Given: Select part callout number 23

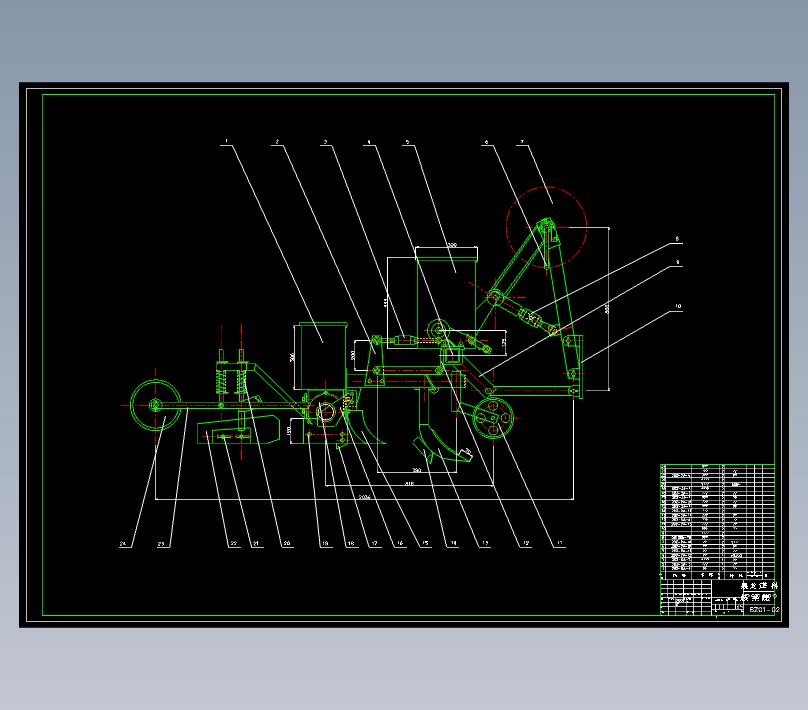Looking at the screenshot, I should [x=161, y=544].
